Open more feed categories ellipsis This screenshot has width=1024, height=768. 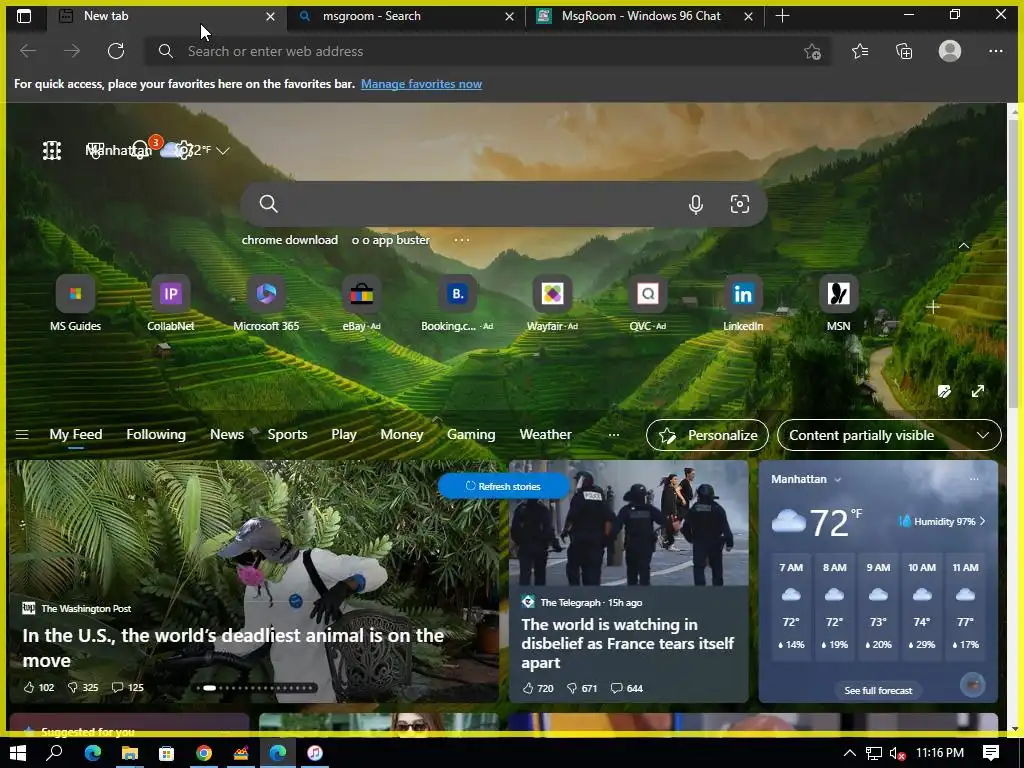[613, 434]
